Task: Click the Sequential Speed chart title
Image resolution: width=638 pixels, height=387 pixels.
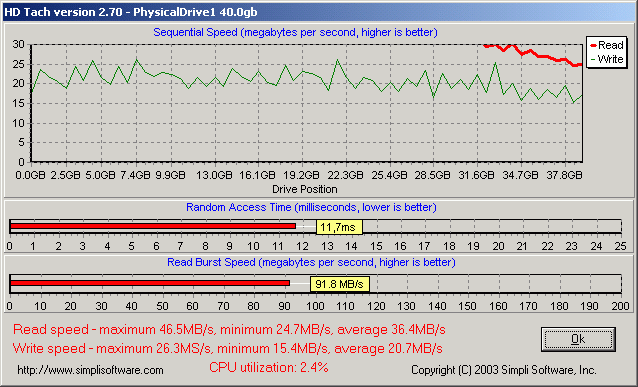Action: pos(295,32)
